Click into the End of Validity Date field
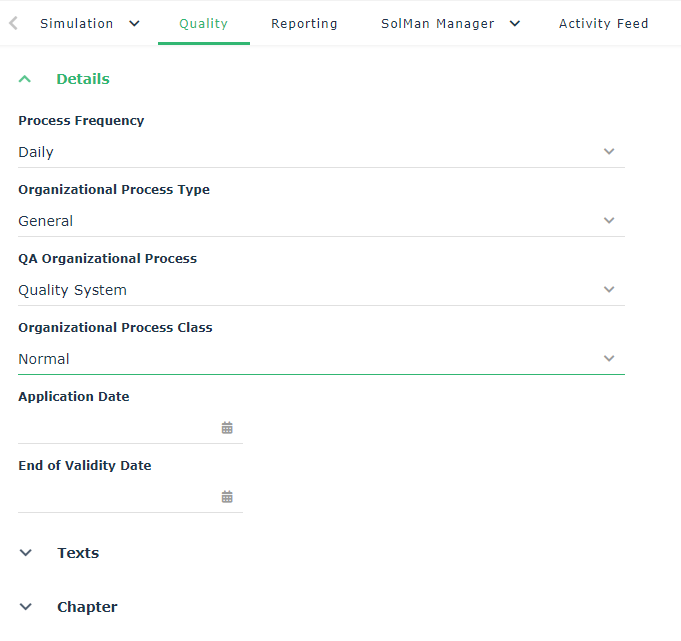The image size is (681, 641). click(x=115, y=497)
